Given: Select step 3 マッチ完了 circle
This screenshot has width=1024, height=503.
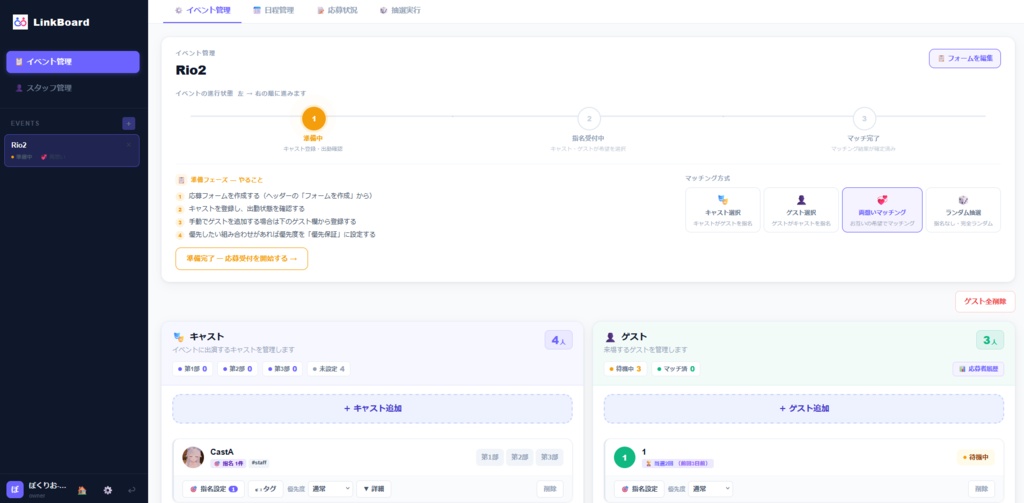Looking at the screenshot, I should tap(864, 119).
